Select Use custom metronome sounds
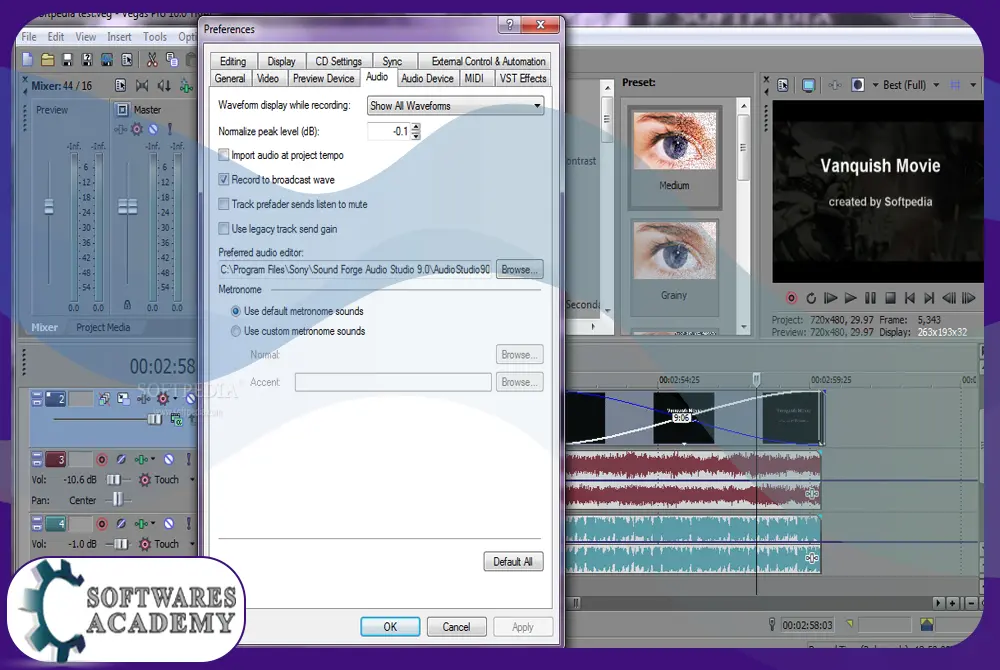Screen dimensions: 1000x670 coord(235,331)
